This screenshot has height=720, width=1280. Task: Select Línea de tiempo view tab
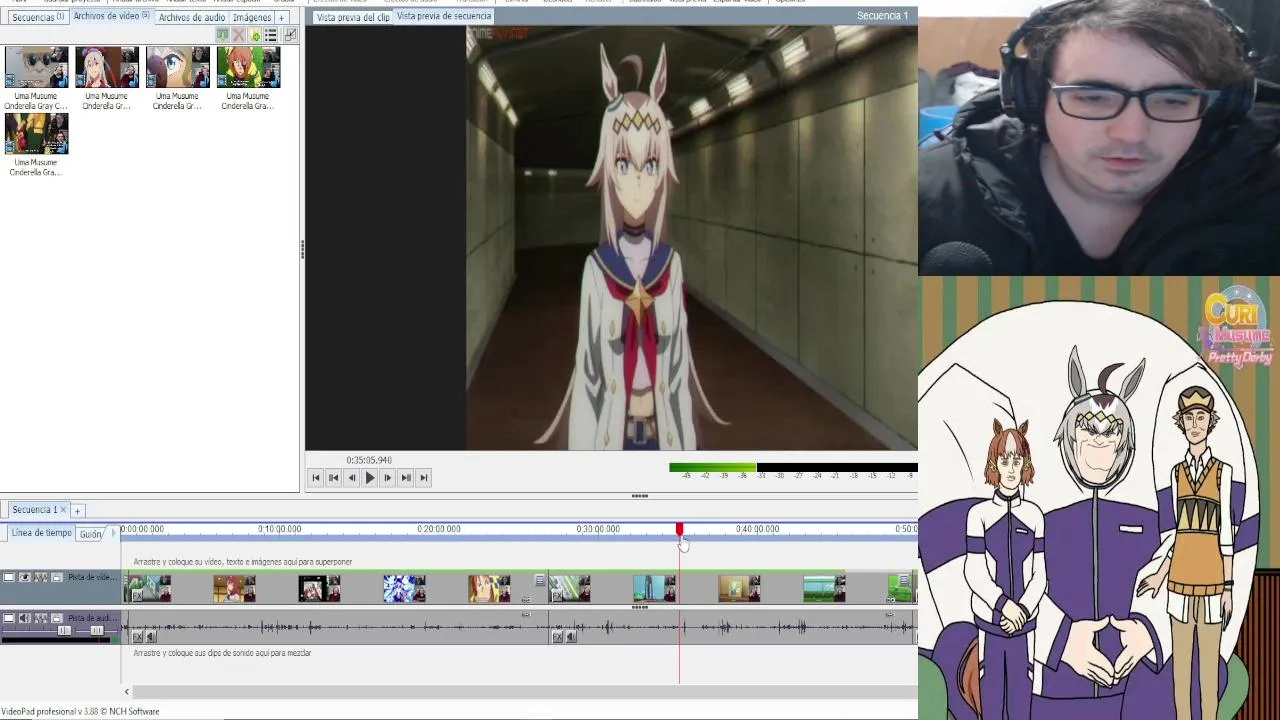[41, 533]
